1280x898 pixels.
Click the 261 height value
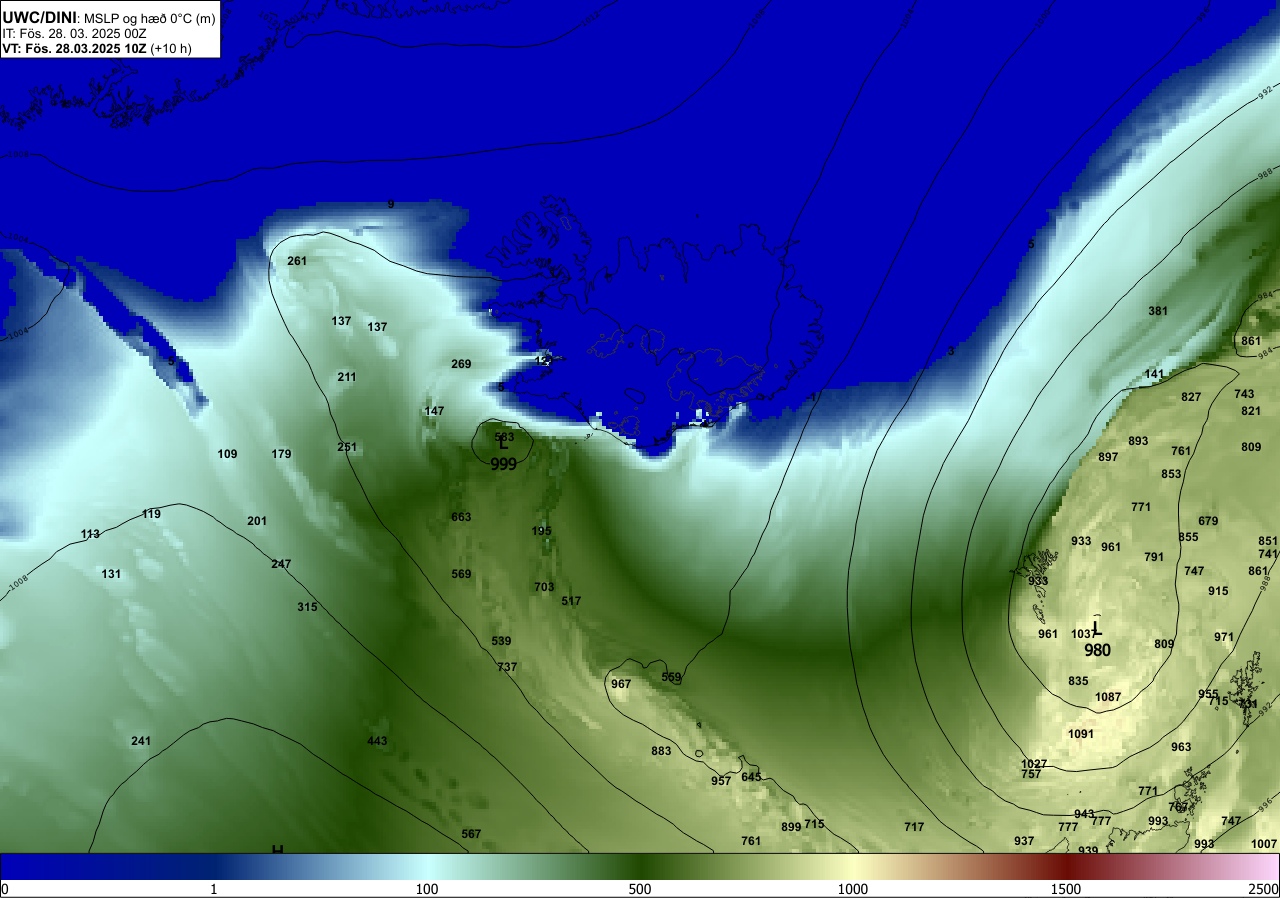pos(297,261)
